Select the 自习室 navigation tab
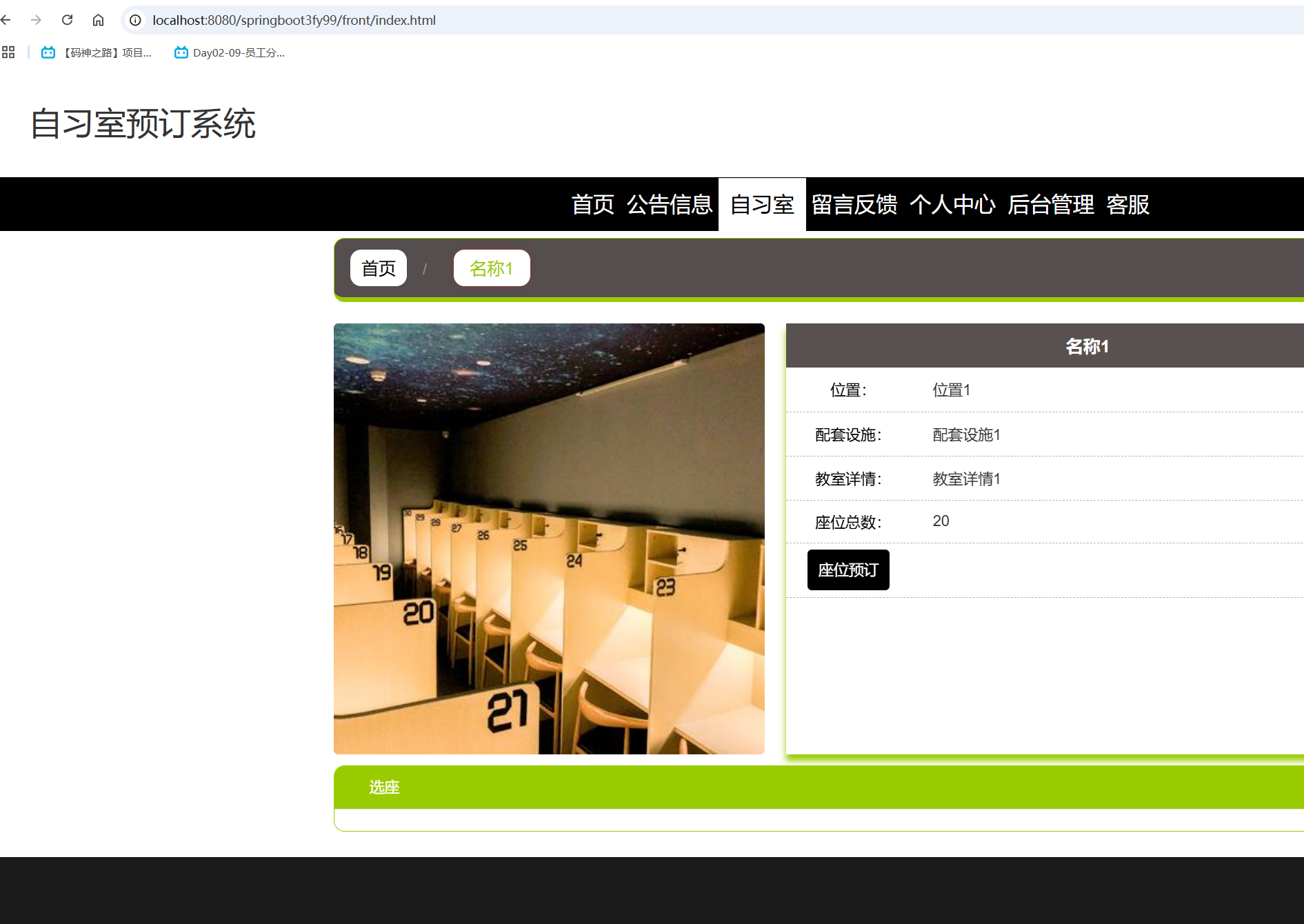This screenshot has width=1304, height=924. click(762, 204)
